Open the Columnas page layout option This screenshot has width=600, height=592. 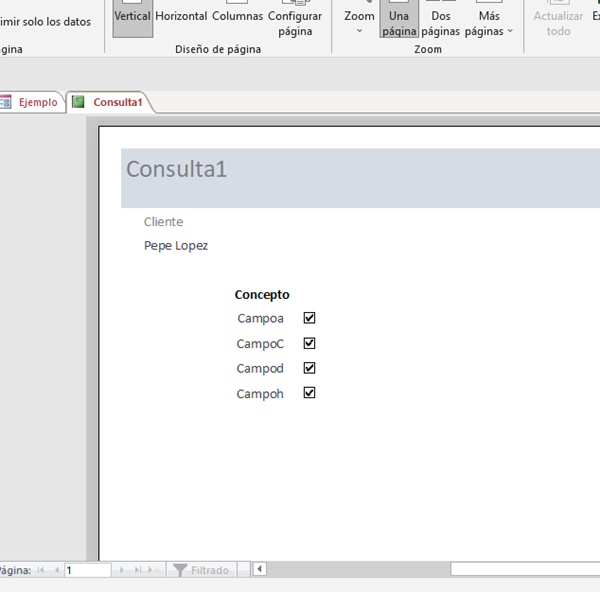237,18
